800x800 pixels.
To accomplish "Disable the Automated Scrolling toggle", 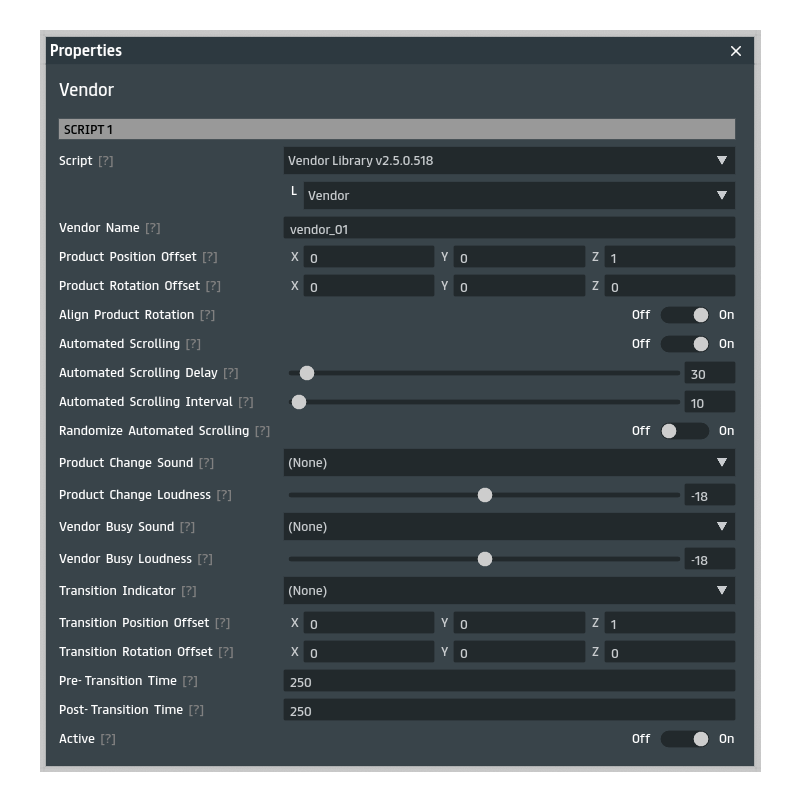I will coord(685,344).
